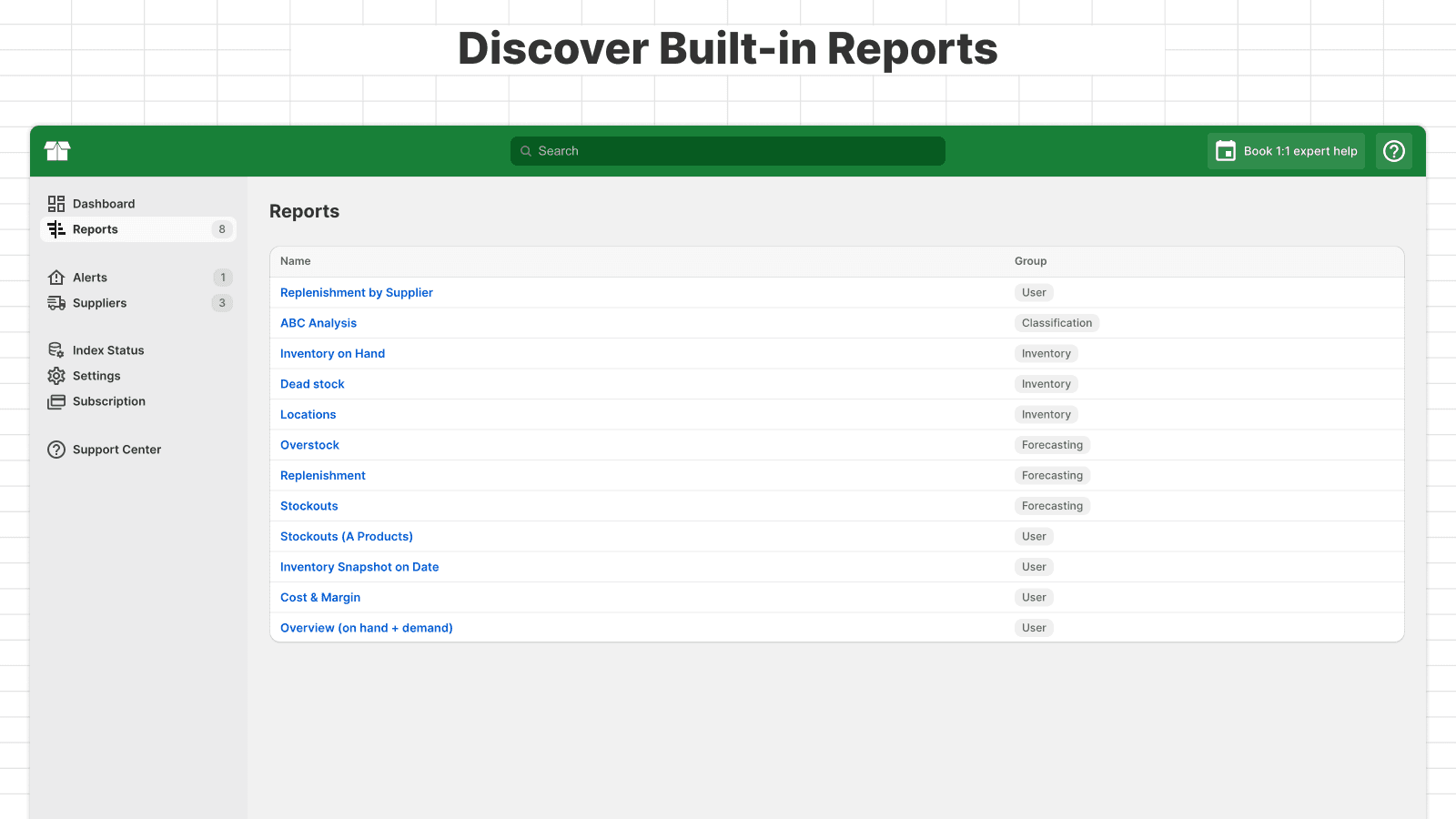The width and height of the screenshot is (1456, 819).
Task: Click inside the Search field
Action: [x=727, y=151]
